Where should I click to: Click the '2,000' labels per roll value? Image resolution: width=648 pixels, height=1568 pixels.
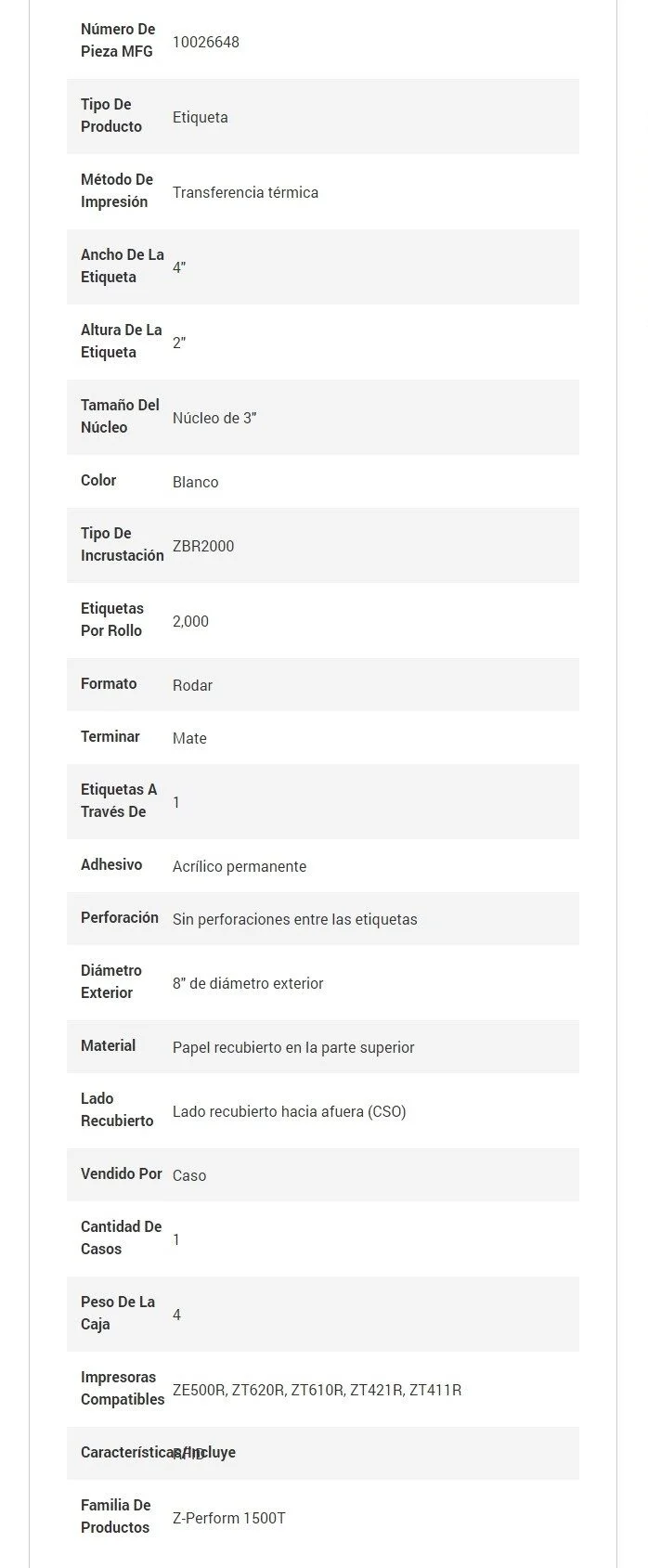(x=190, y=621)
